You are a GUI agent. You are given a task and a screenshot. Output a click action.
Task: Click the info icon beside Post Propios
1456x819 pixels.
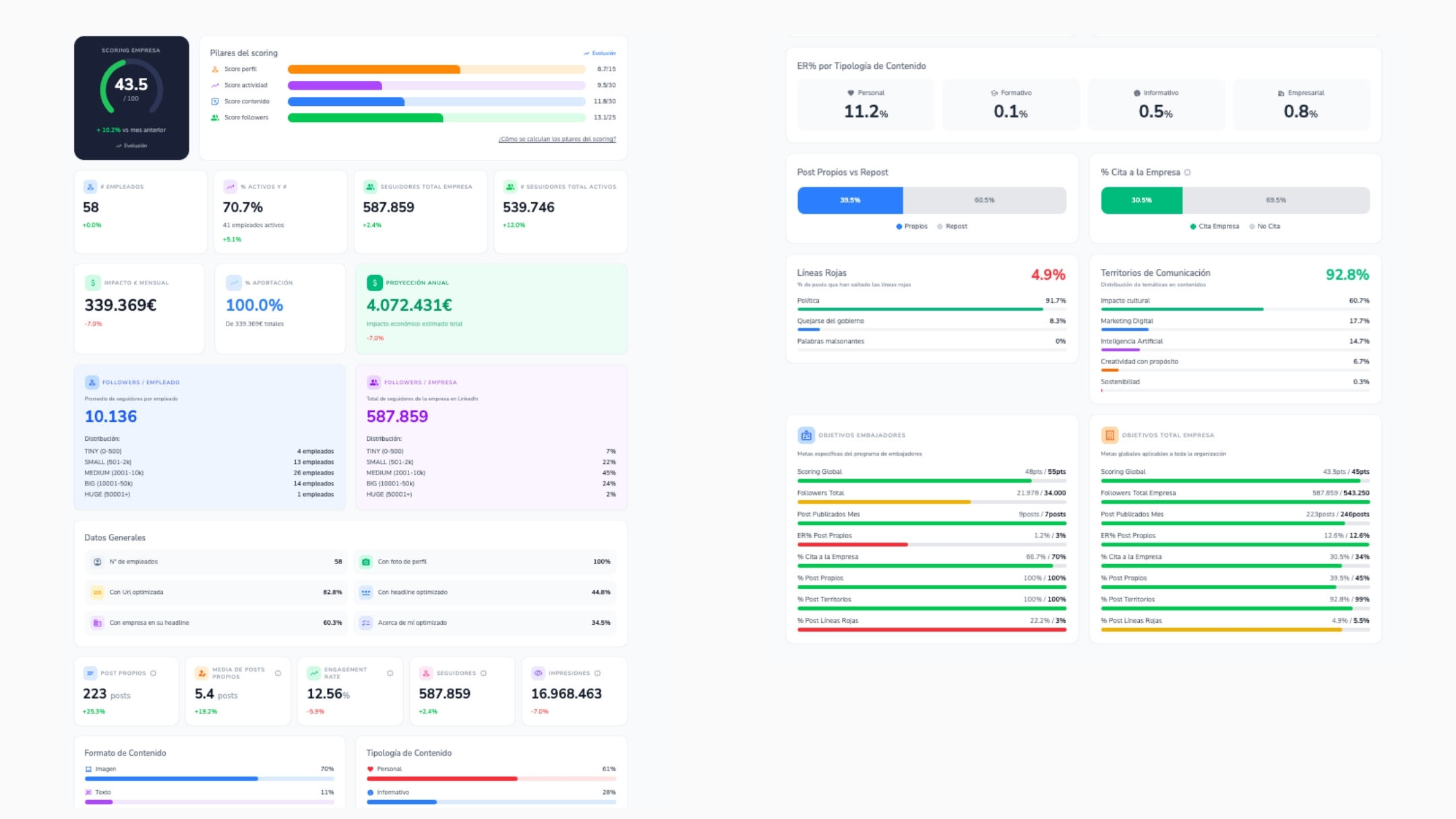click(x=153, y=673)
